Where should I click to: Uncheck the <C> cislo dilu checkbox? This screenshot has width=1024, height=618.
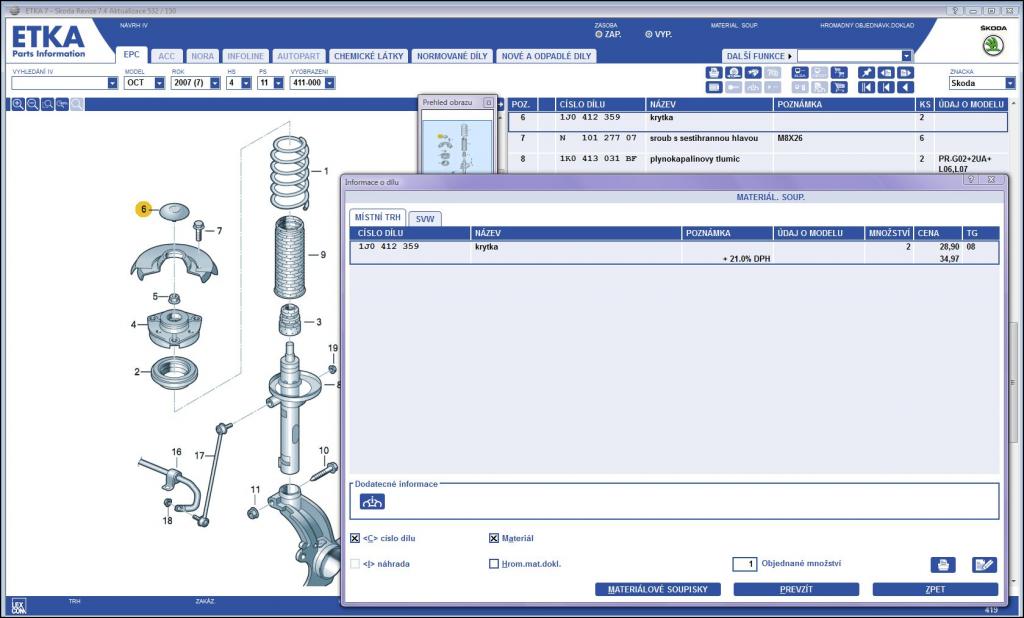point(355,538)
